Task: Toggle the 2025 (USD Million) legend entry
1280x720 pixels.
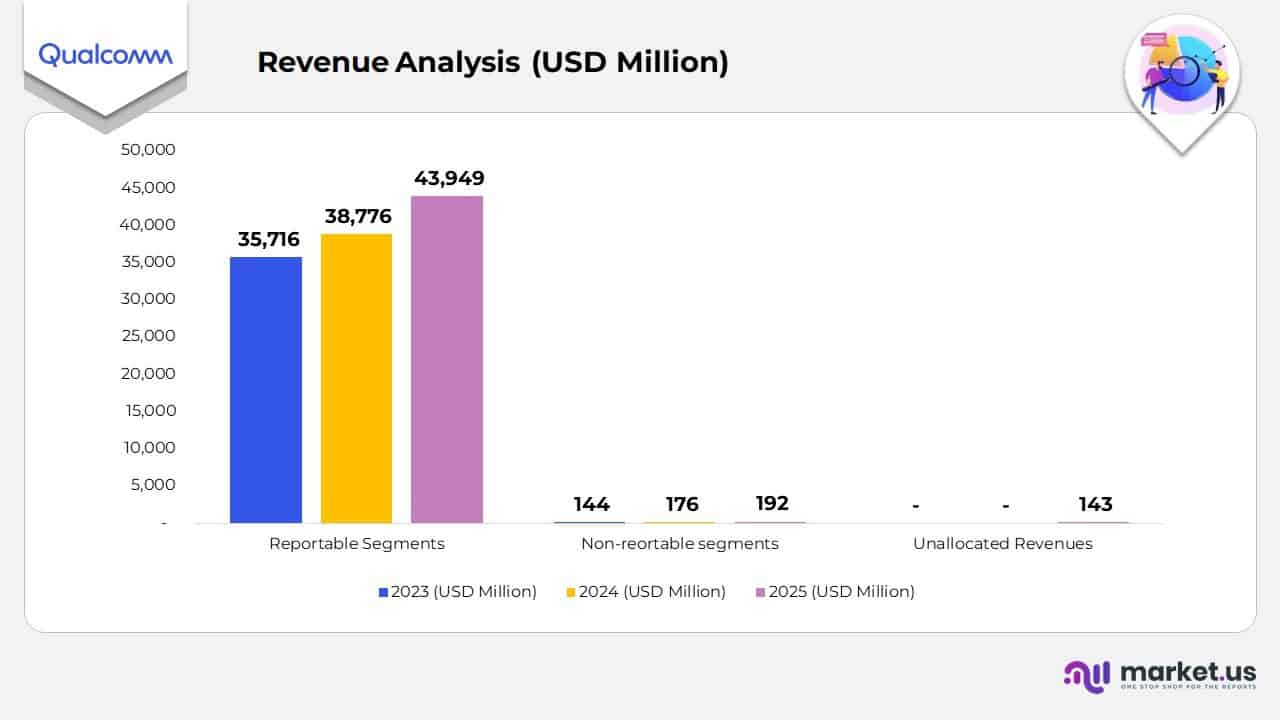Action: pyautogui.click(x=841, y=592)
